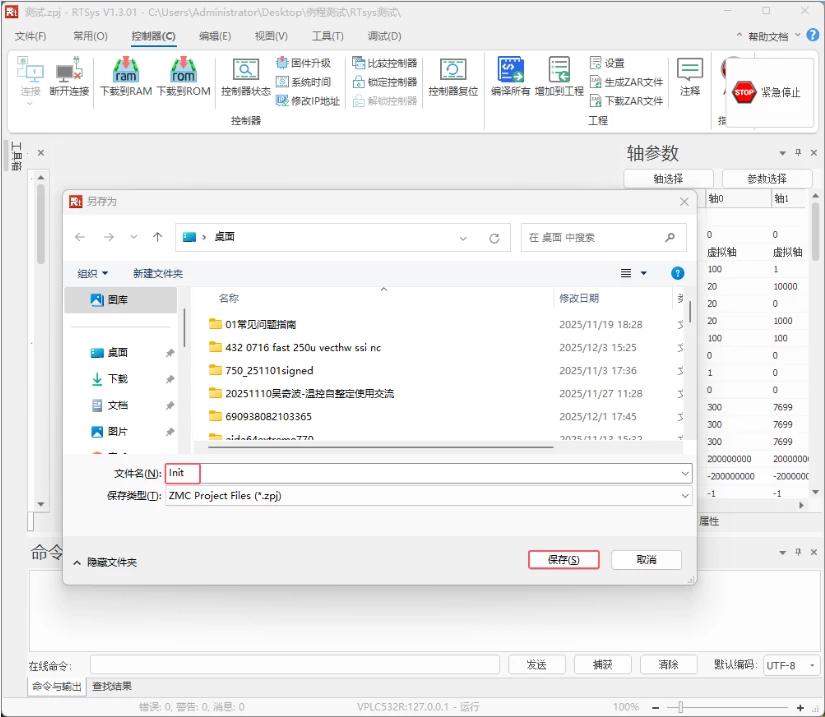Open 设置 in the 工程 group
Viewport: 825px width, 717px height.
pyautogui.click(x=607, y=63)
